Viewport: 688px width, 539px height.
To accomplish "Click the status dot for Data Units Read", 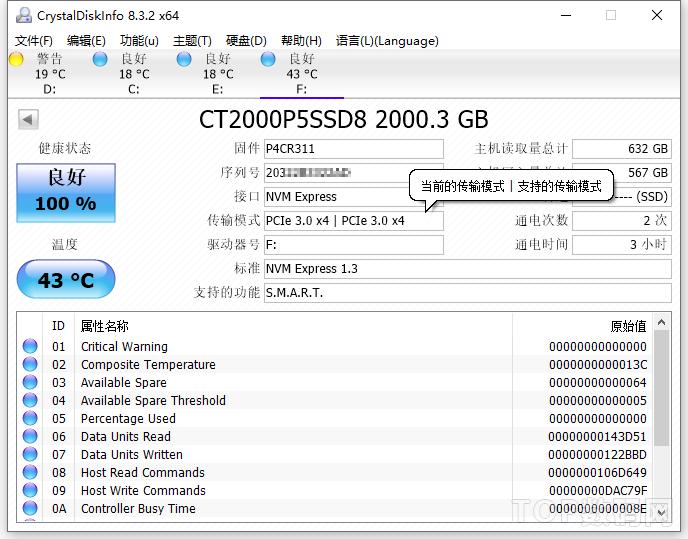I will point(30,436).
